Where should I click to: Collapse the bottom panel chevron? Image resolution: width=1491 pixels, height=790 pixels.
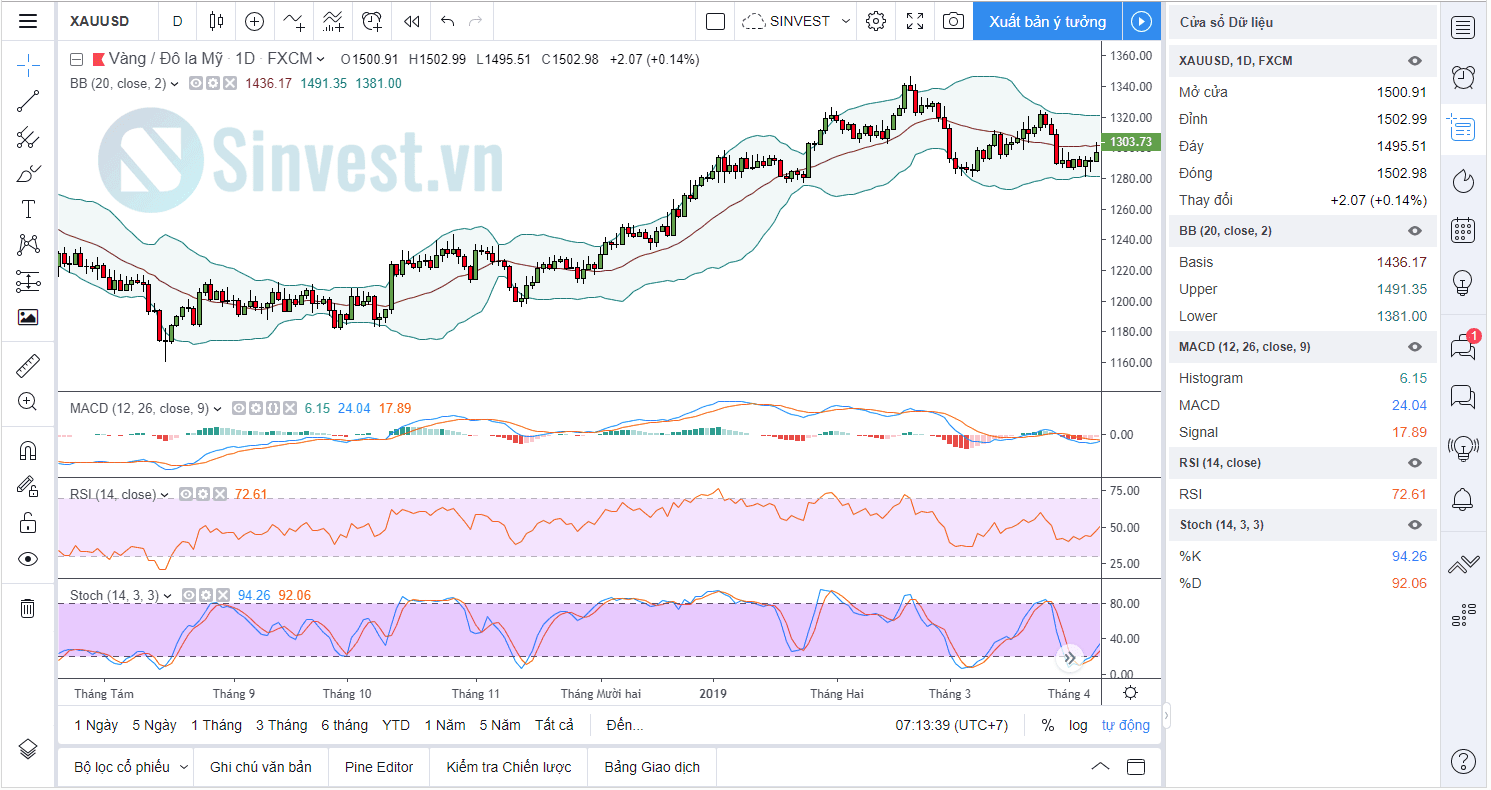[1100, 767]
